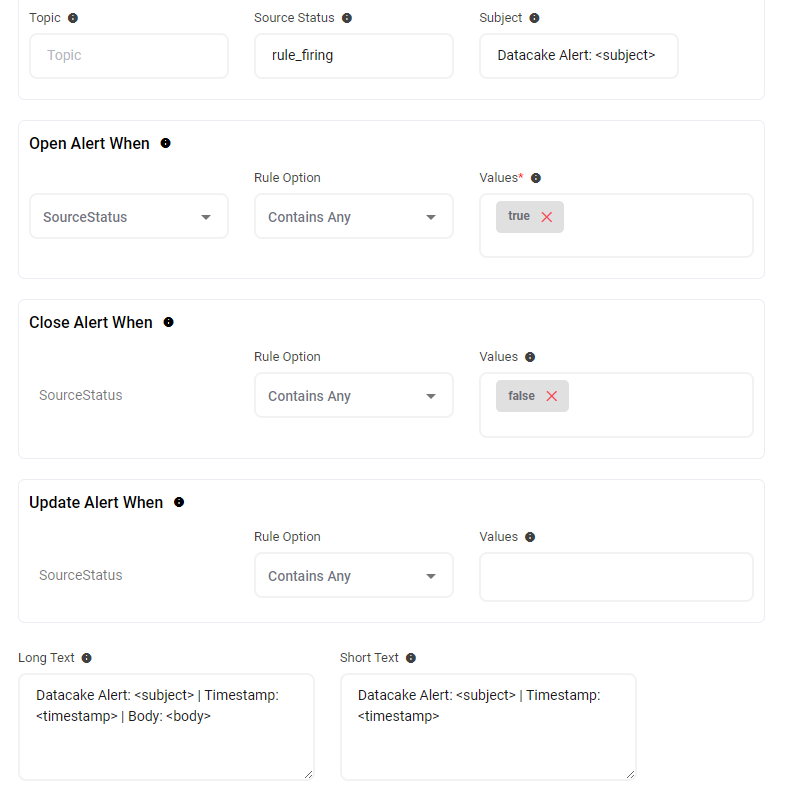This screenshot has width=795, height=794.
Task: Open Rule Option dropdown under Open Alert When
Action: pos(354,216)
